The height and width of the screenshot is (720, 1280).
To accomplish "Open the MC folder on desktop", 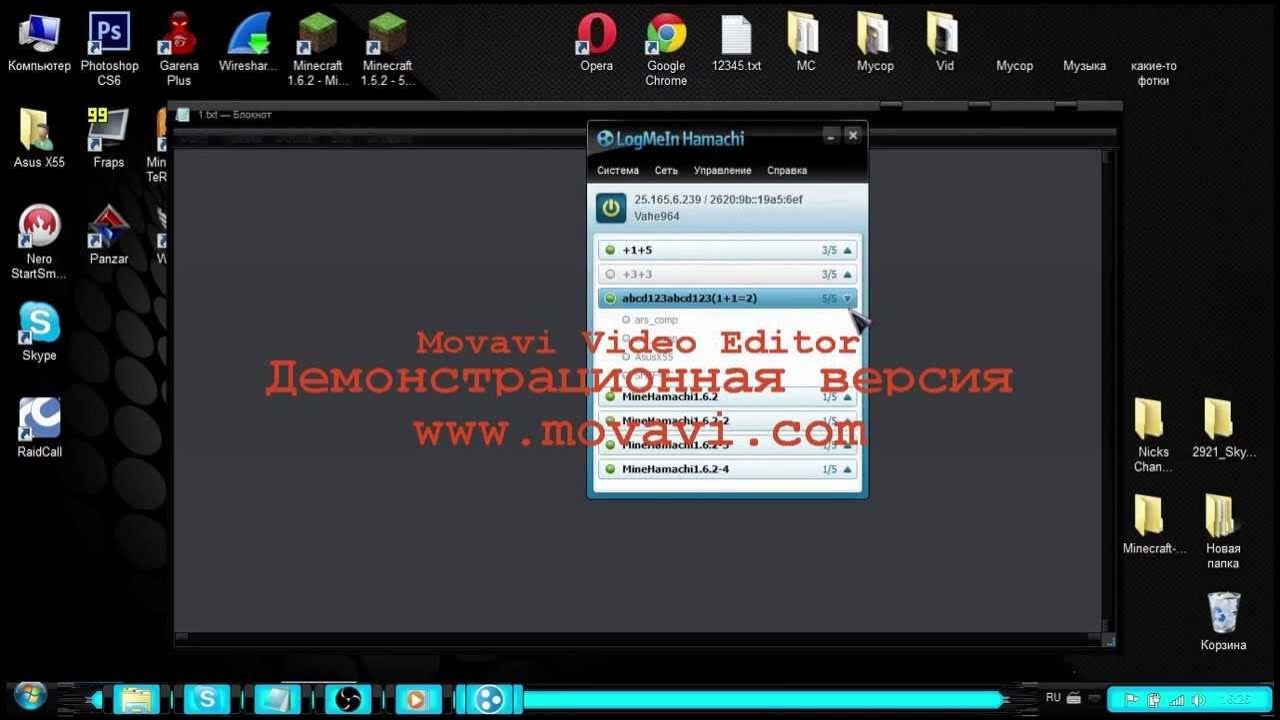I will click(x=805, y=44).
